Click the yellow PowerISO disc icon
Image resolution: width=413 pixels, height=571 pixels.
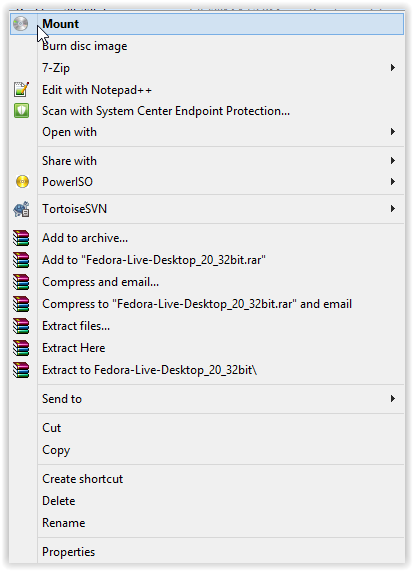click(x=22, y=181)
